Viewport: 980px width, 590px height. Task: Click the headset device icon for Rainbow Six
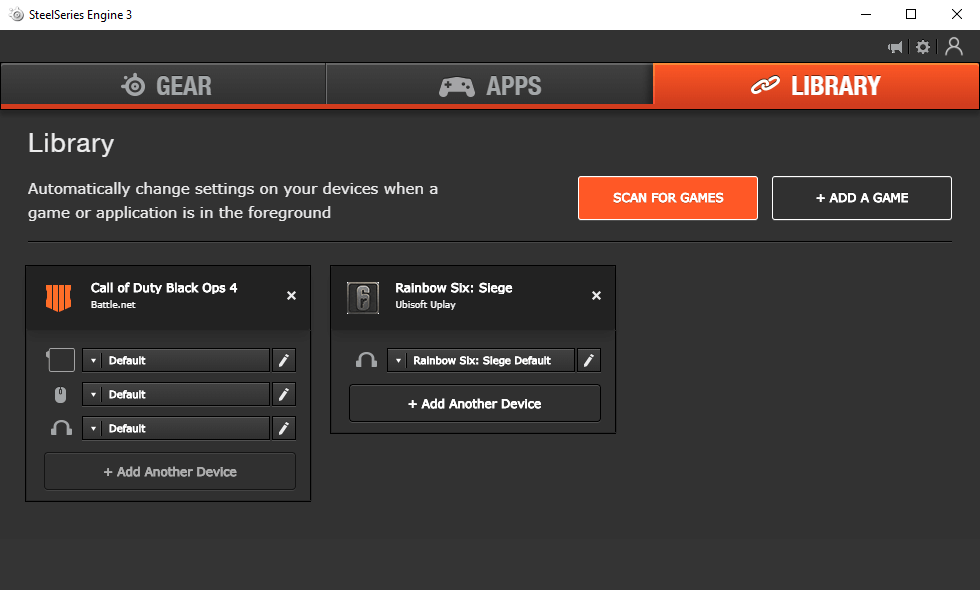pyautogui.click(x=366, y=360)
